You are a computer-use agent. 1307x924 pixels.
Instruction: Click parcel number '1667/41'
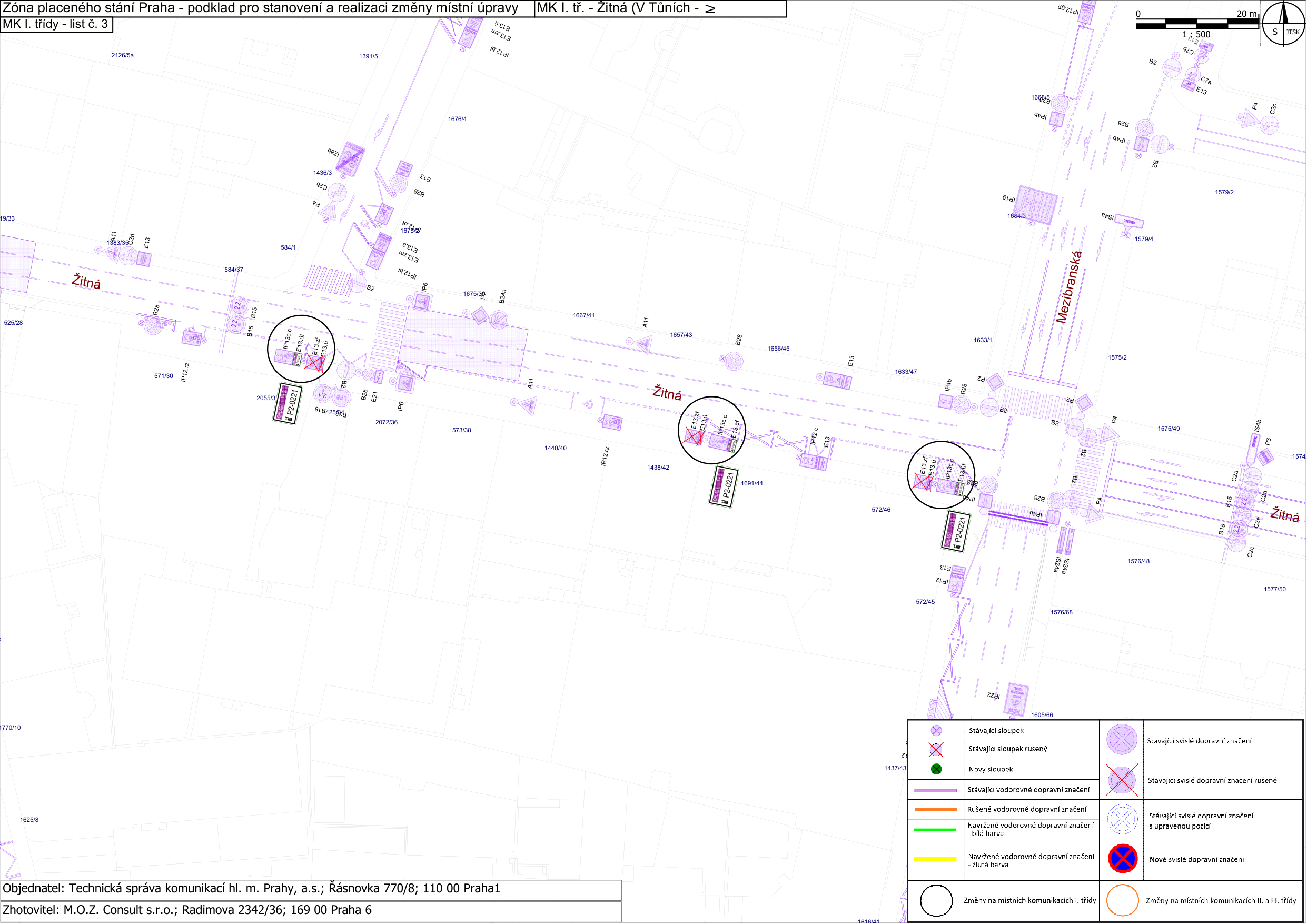pos(584,315)
